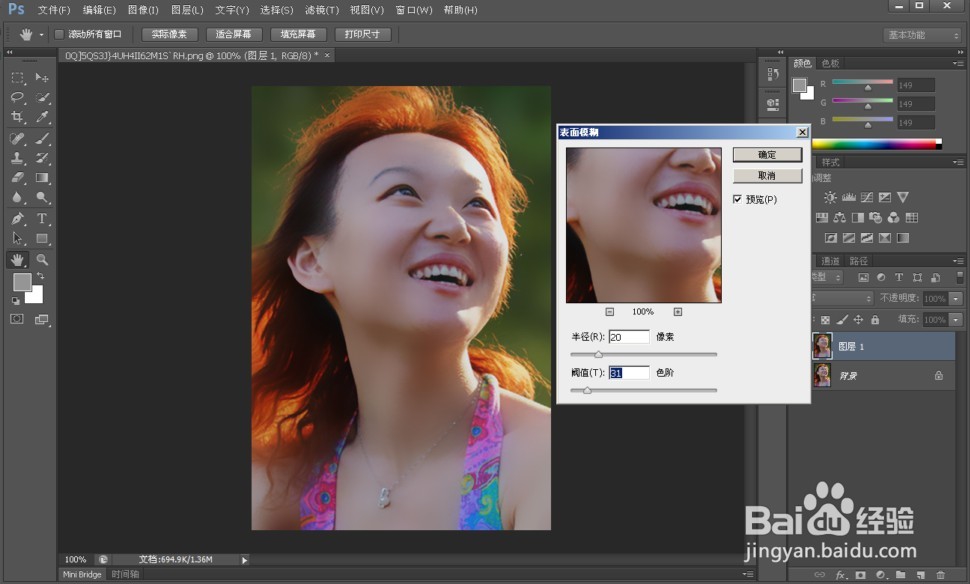Image resolution: width=970 pixels, height=584 pixels.
Task: Click the 实际像素 button
Action: coord(169,34)
